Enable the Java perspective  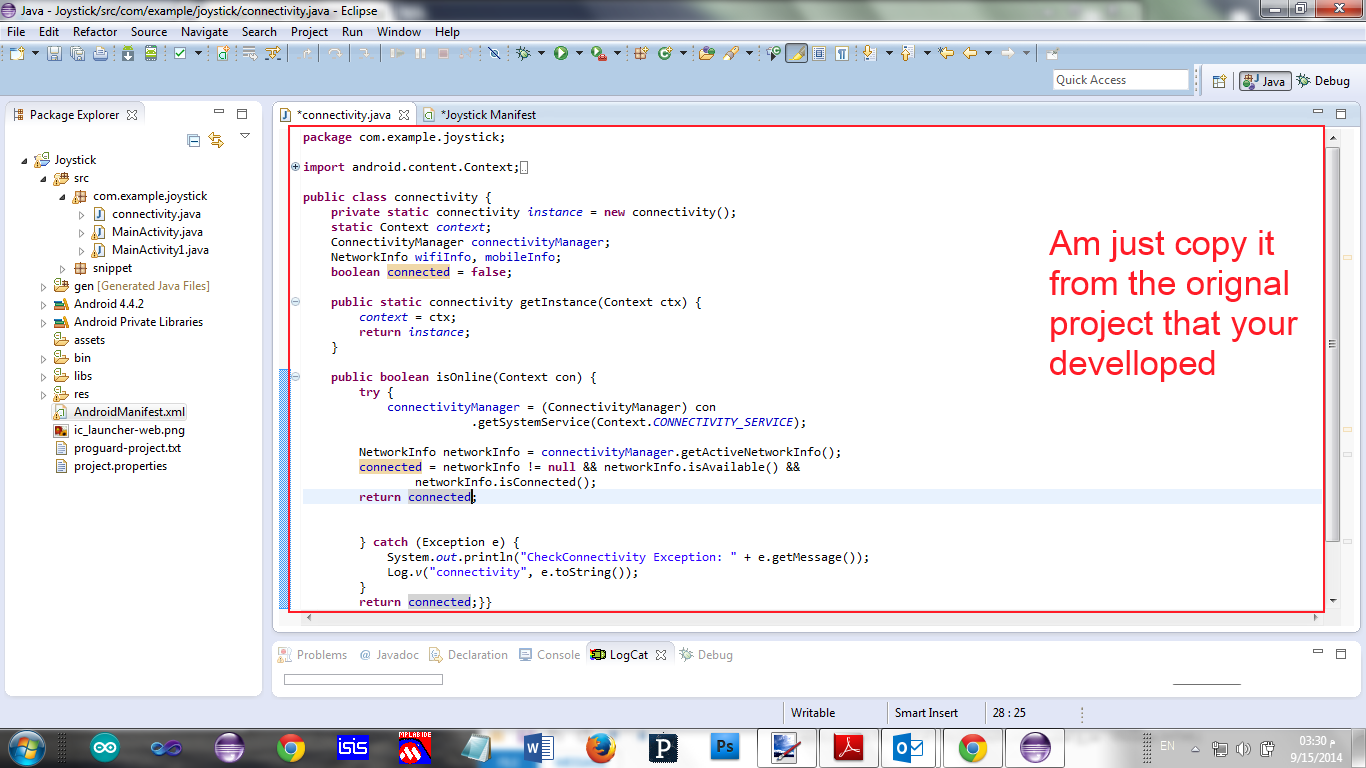pos(1264,80)
